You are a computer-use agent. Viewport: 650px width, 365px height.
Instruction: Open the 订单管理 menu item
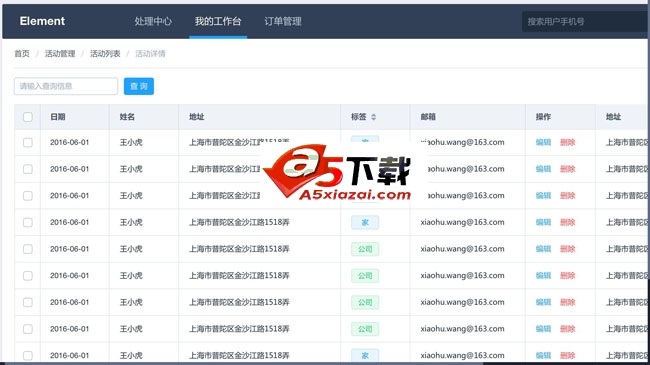tap(283, 21)
